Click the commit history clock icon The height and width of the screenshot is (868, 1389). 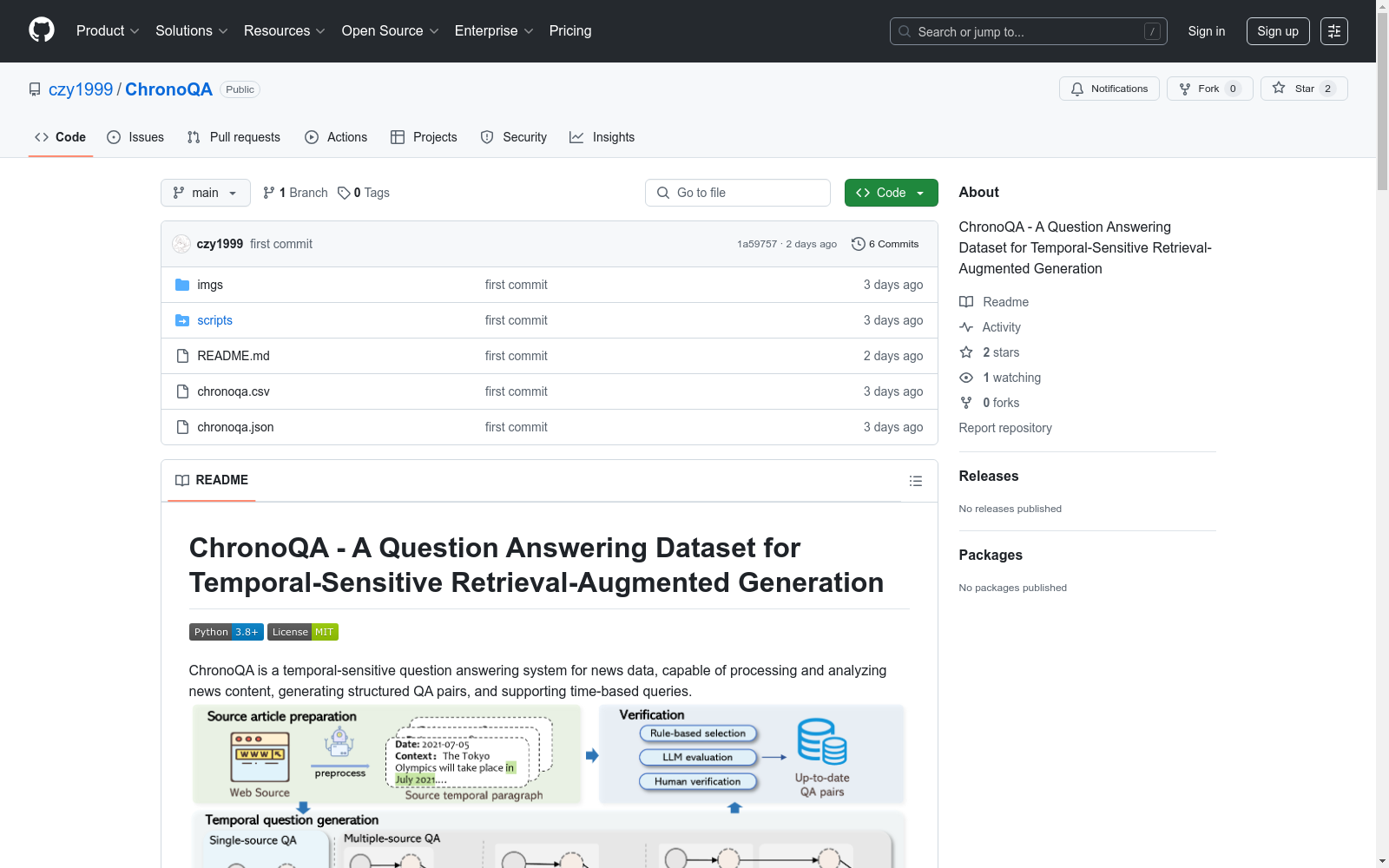coord(859,244)
